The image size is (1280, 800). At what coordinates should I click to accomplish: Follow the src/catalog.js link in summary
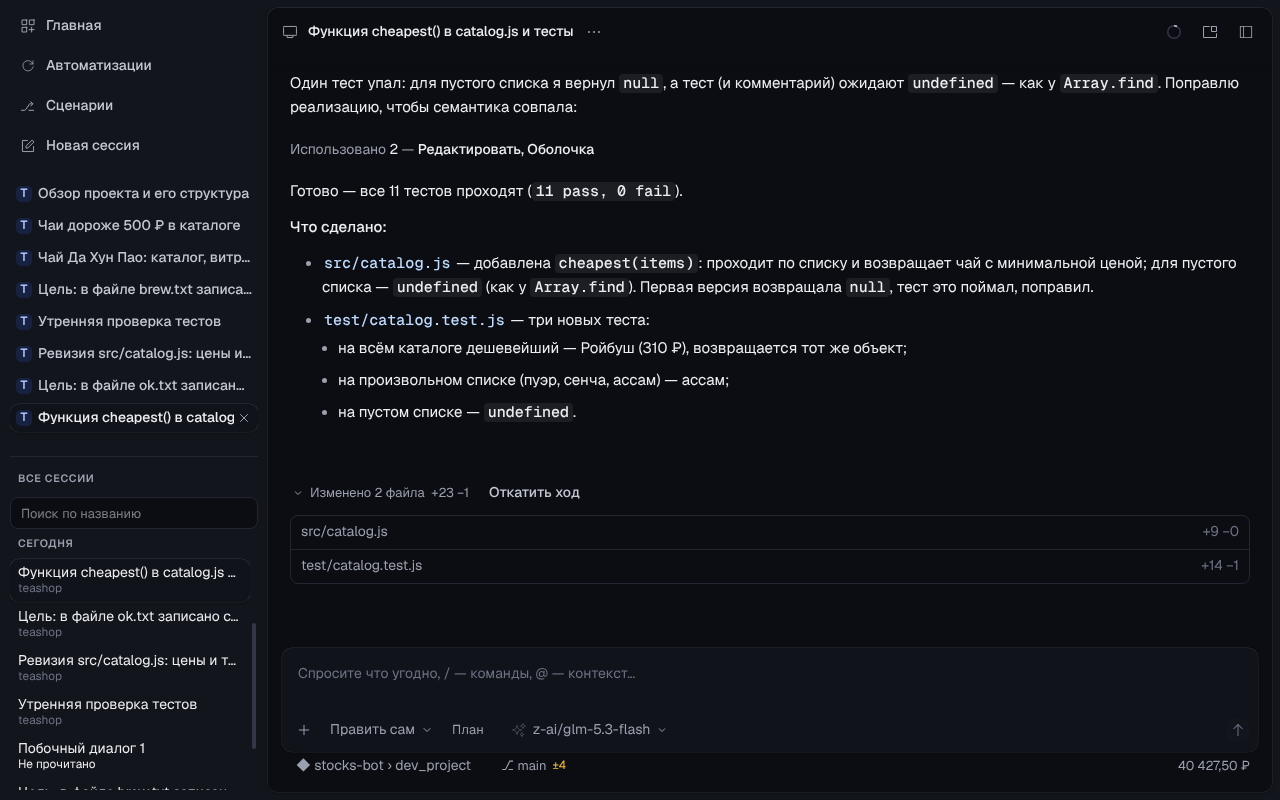click(387, 263)
